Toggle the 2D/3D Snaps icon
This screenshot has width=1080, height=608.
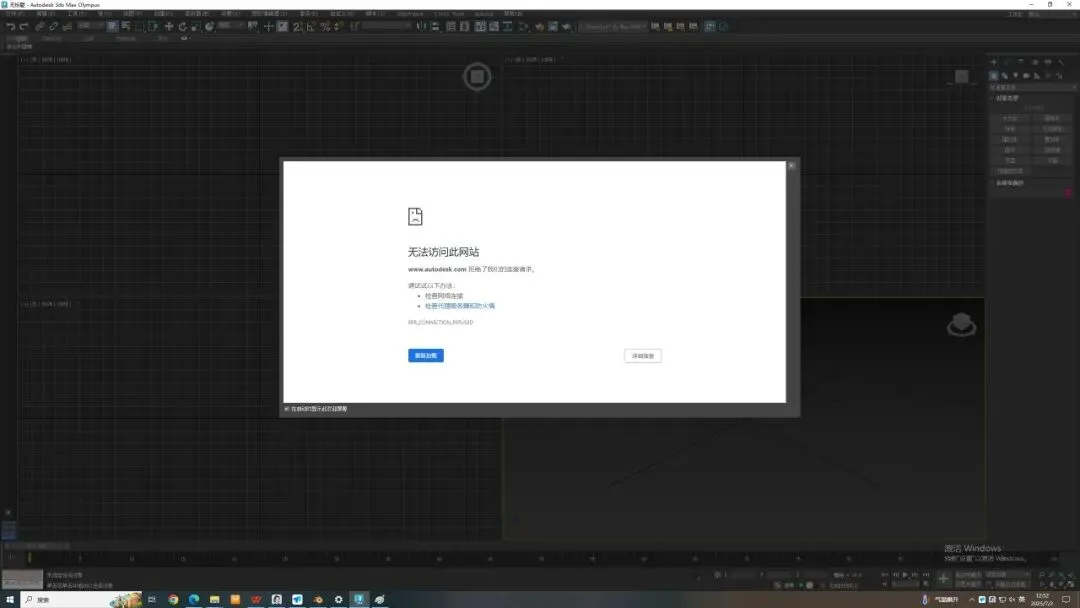[298, 27]
